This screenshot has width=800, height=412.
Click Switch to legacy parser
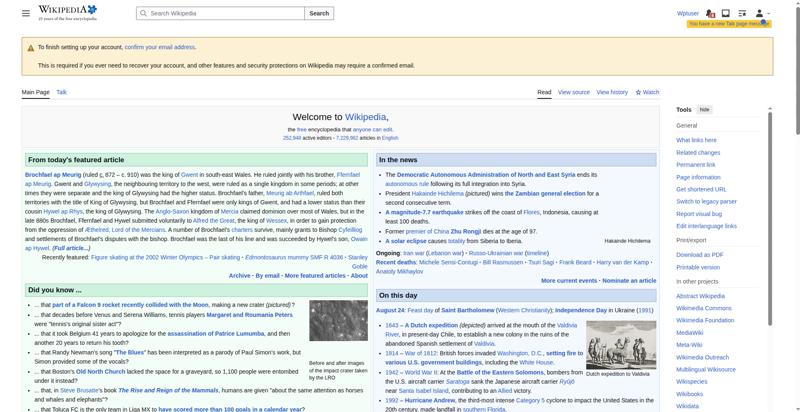(x=706, y=201)
